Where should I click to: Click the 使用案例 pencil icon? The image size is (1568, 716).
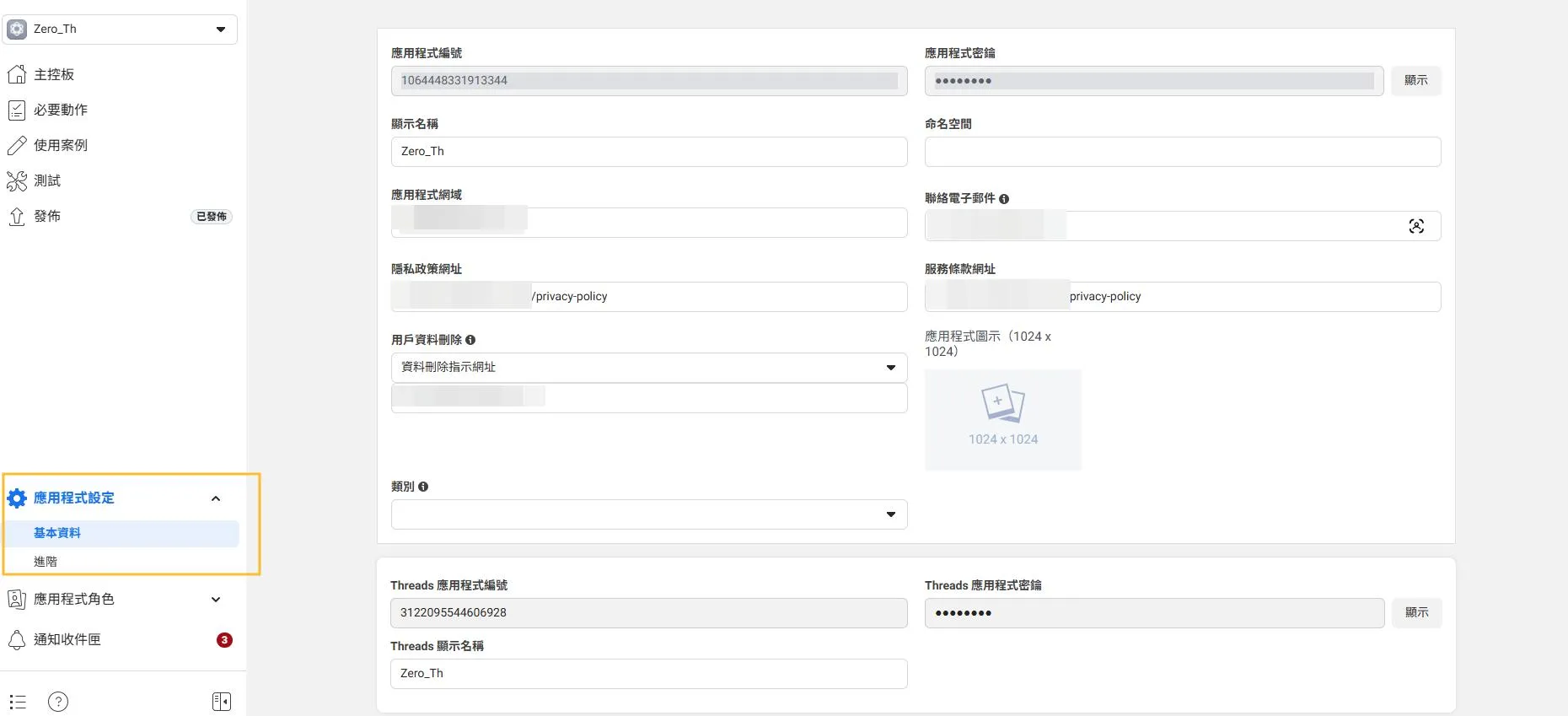pos(17,145)
